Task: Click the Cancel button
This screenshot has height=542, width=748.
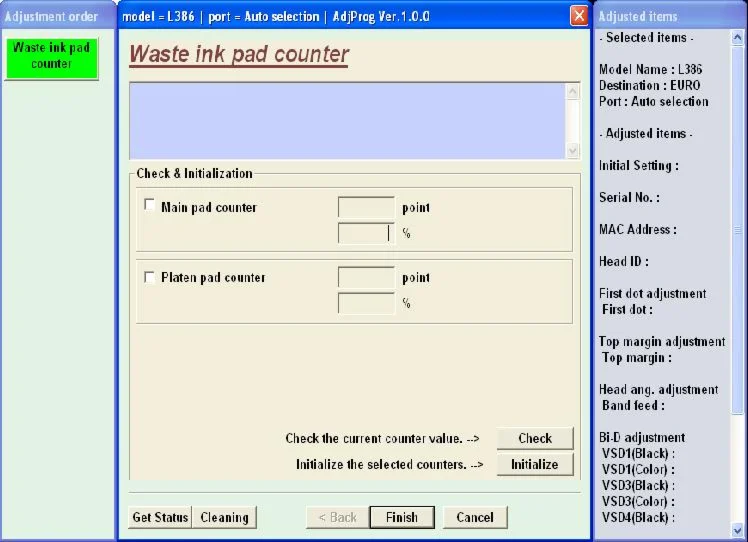Action: 475,517
